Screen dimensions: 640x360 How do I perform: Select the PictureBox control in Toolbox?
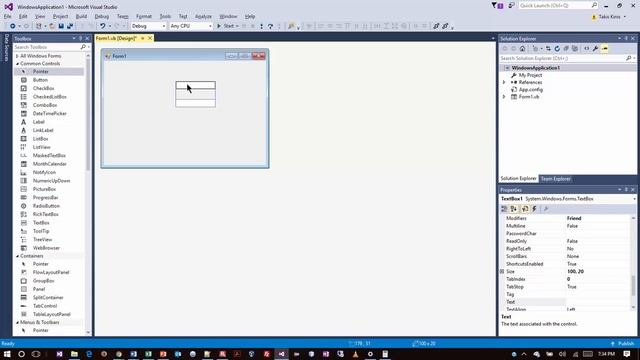coord(44,189)
